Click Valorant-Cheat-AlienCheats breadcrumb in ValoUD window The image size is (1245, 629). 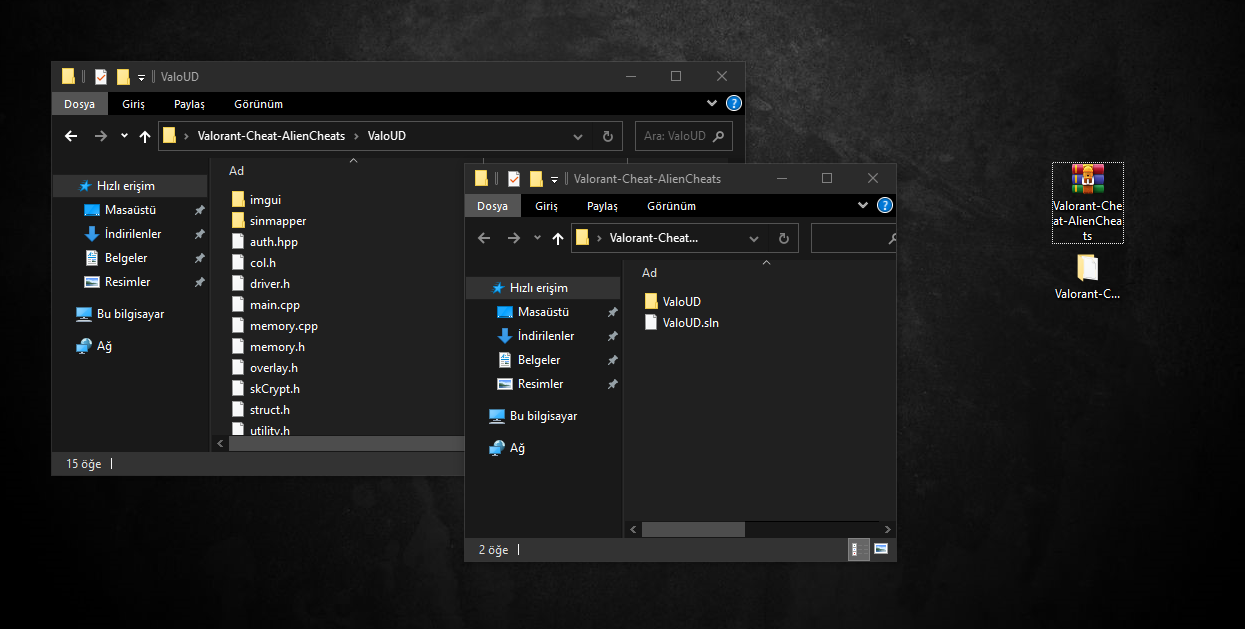271,136
